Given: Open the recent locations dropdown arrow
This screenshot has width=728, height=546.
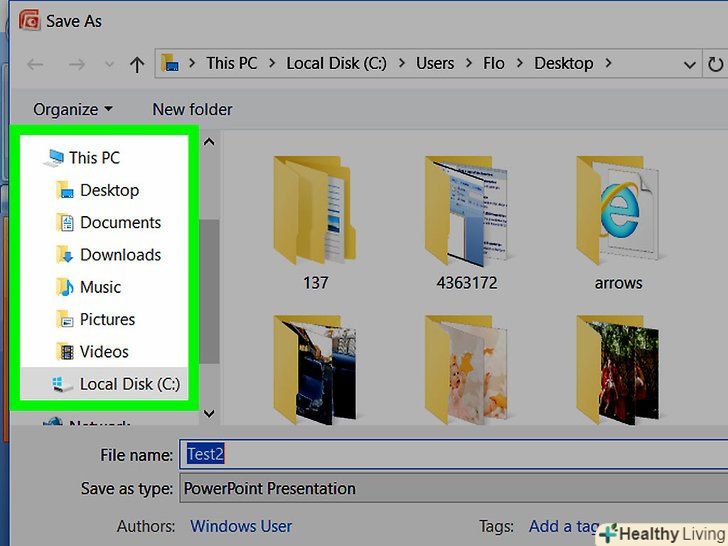Looking at the screenshot, I should click(109, 64).
